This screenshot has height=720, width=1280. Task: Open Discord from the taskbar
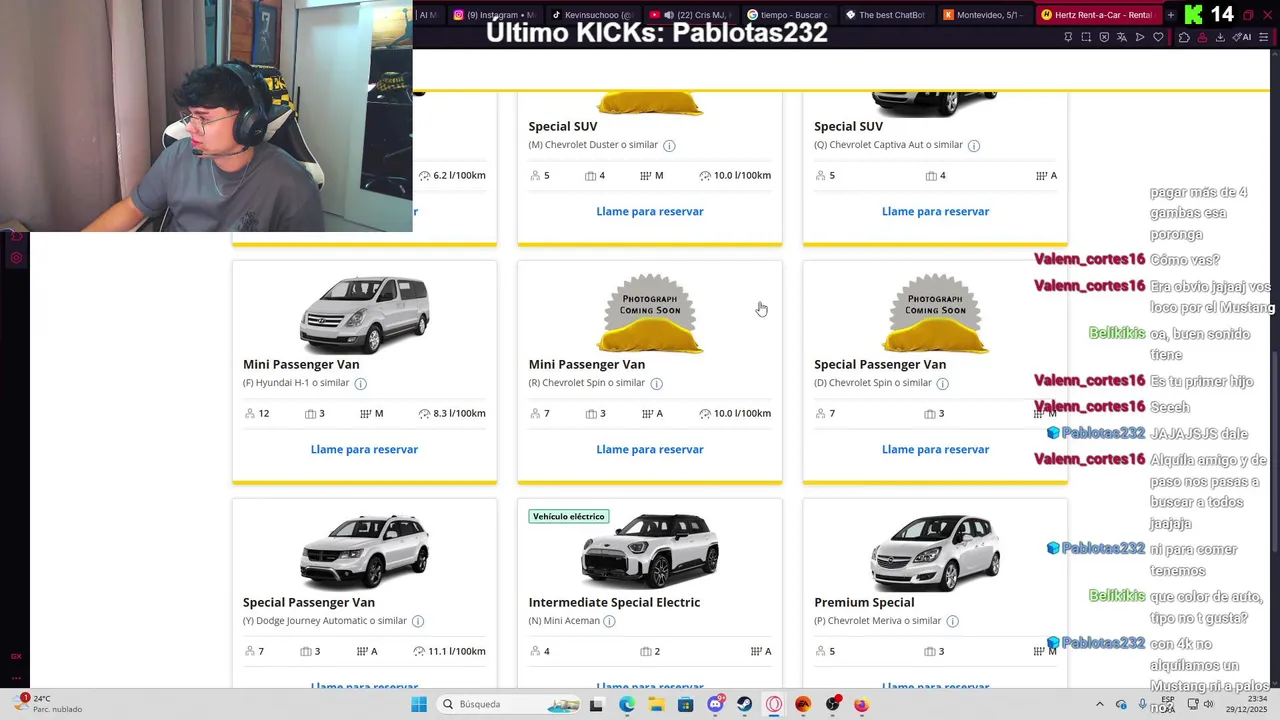coord(715,704)
